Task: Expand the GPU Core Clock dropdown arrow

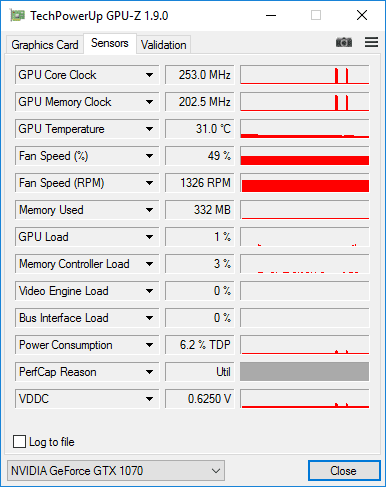Action: pos(149,75)
